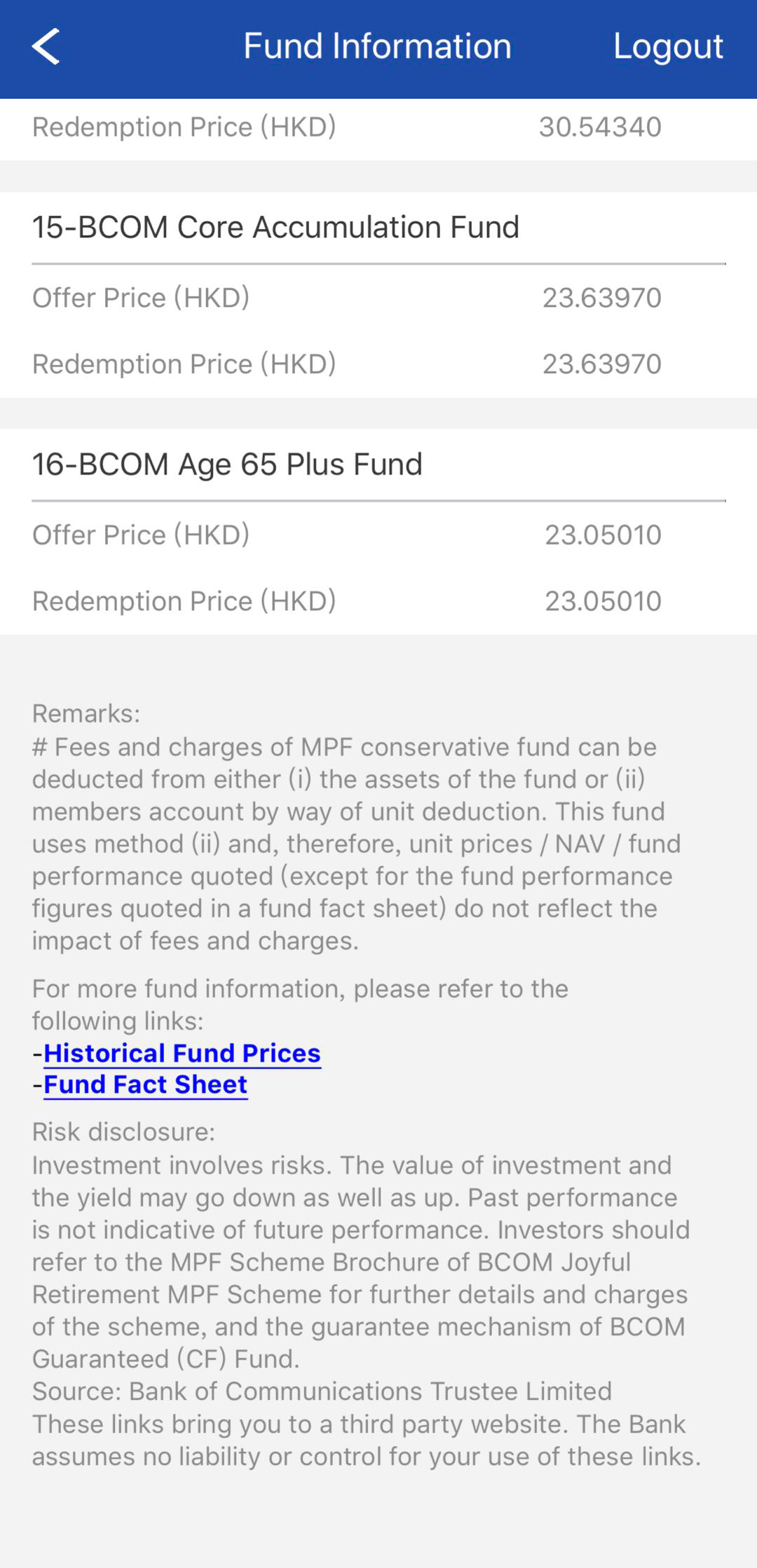Tap the Risk disclosure heading
This screenshot has height=1568, width=757.
pyautogui.click(x=123, y=1132)
